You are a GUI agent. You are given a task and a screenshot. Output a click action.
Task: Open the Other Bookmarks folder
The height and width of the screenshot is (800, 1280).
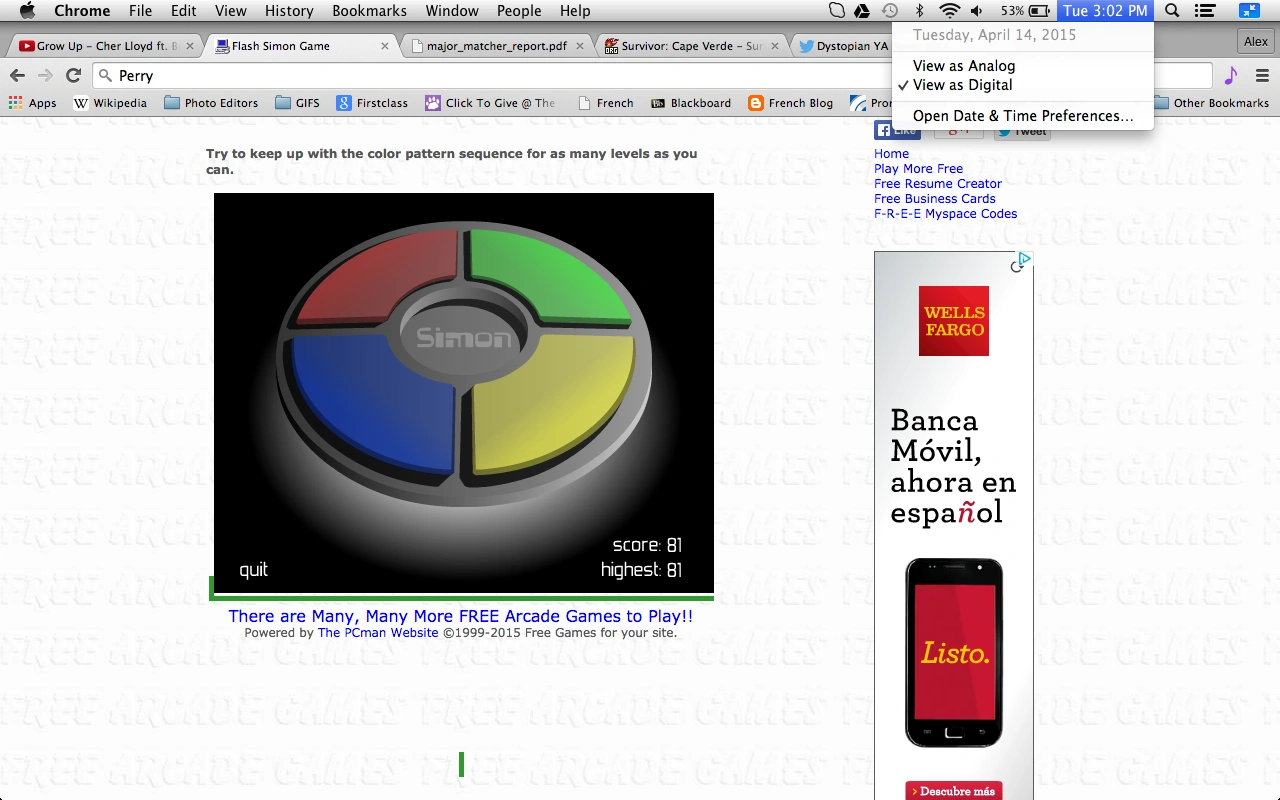click(x=1211, y=103)
